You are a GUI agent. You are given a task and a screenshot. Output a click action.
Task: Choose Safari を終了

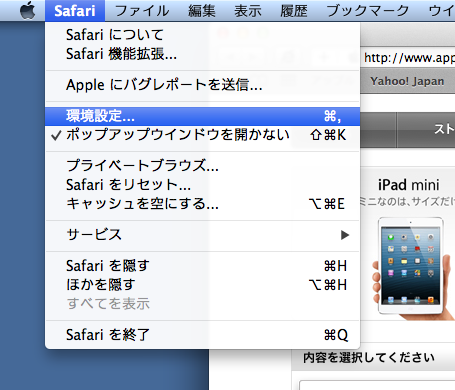[203, 335]
